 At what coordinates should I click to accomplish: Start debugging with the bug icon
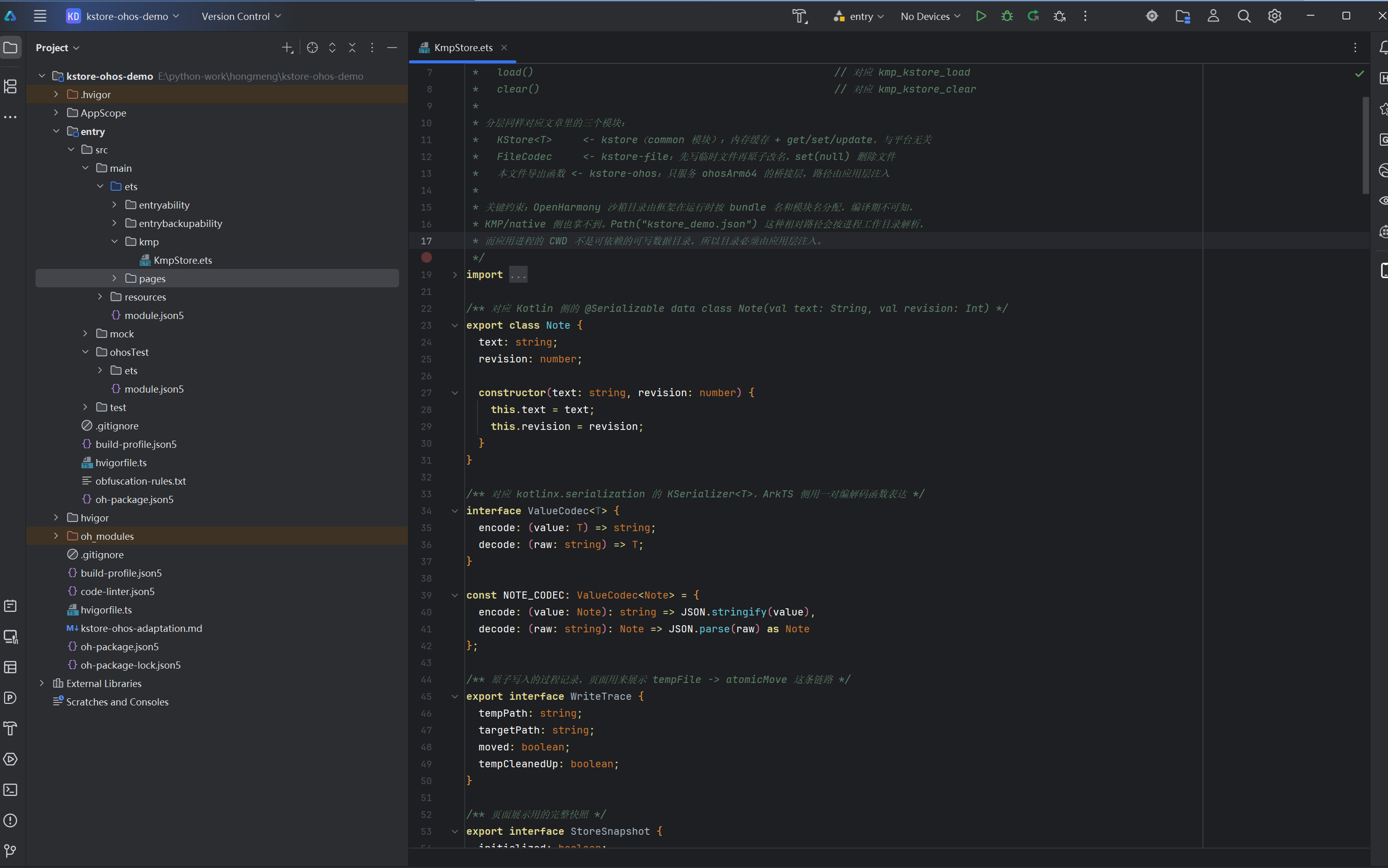(1007, 16)
